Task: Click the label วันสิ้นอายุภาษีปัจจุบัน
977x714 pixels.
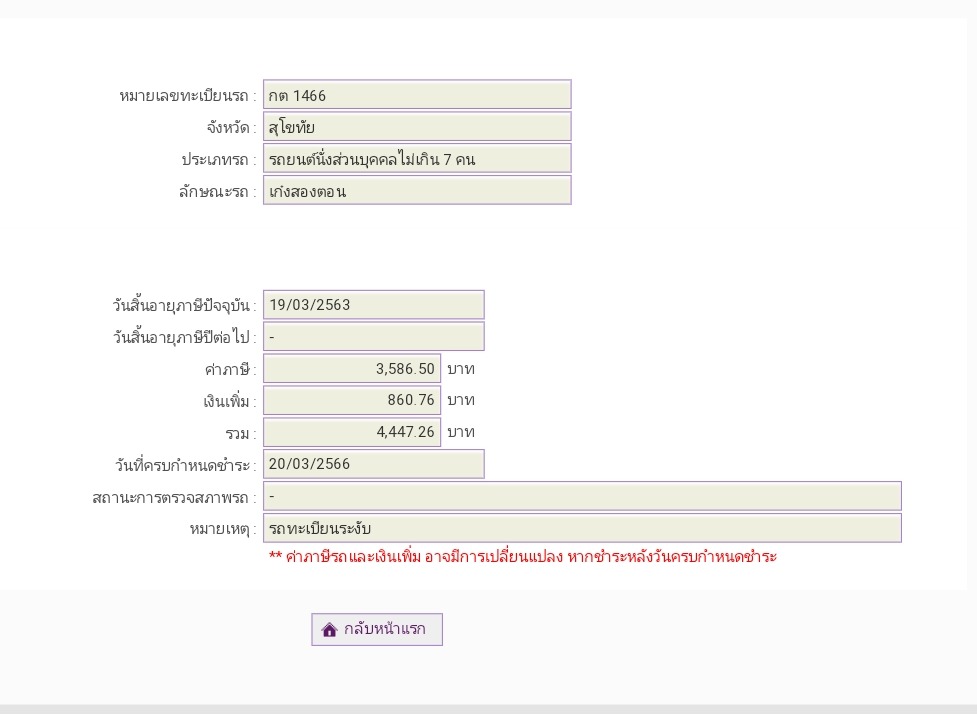Action: coord(184,305)
